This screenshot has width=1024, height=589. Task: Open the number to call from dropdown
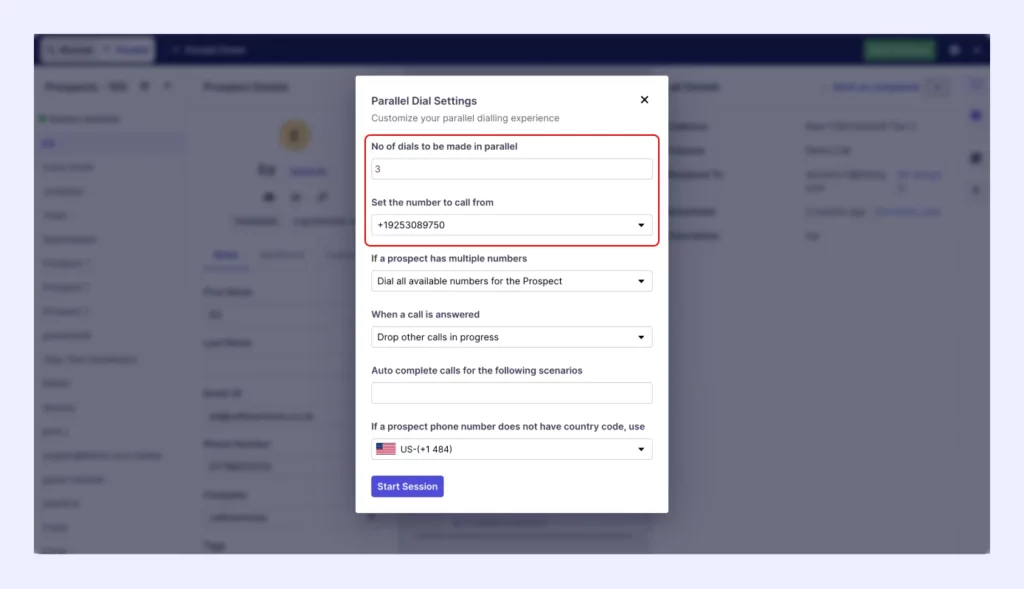[511, 225]
